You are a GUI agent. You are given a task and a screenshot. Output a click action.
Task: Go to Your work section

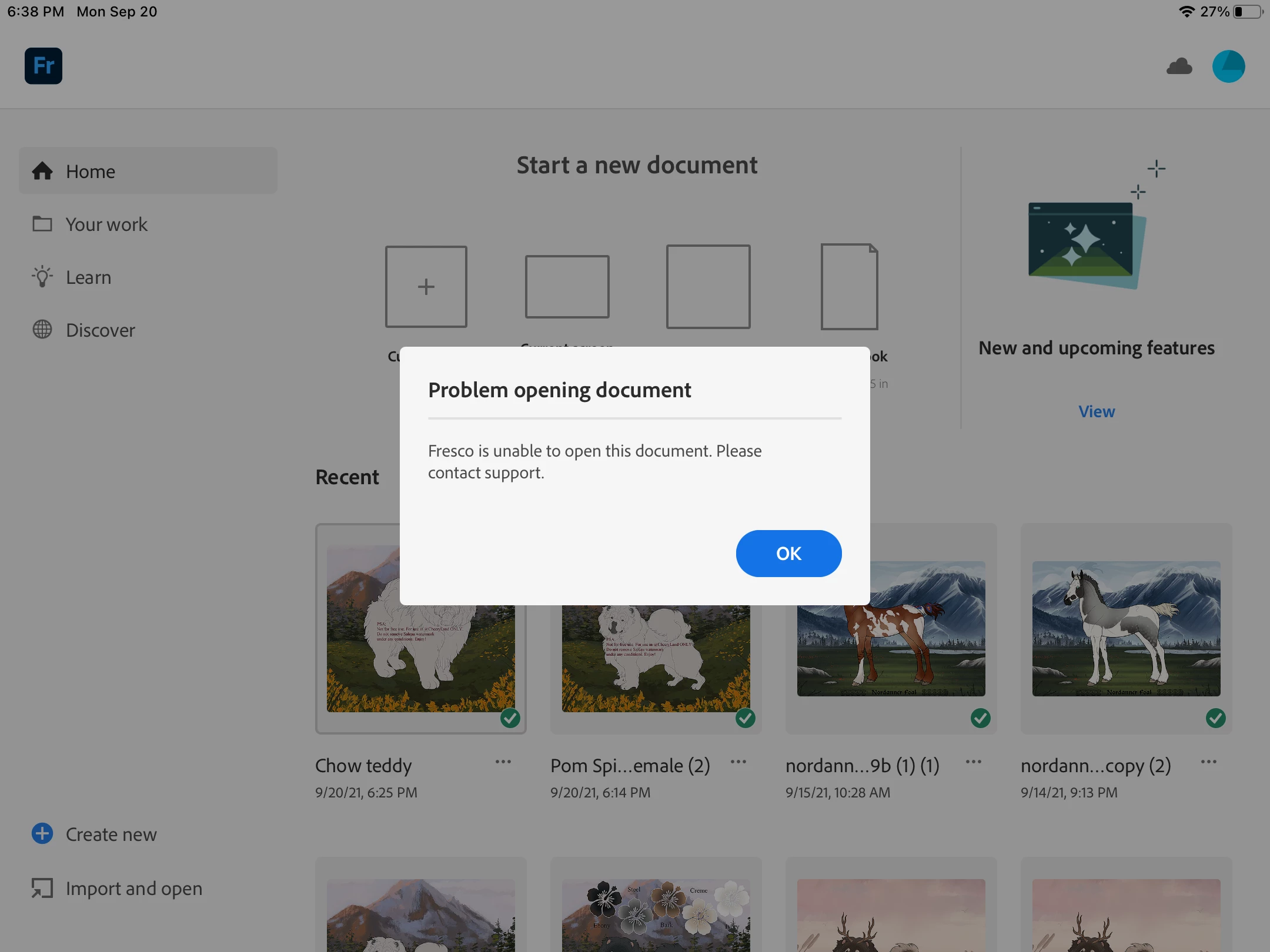[x=106, y=224]
